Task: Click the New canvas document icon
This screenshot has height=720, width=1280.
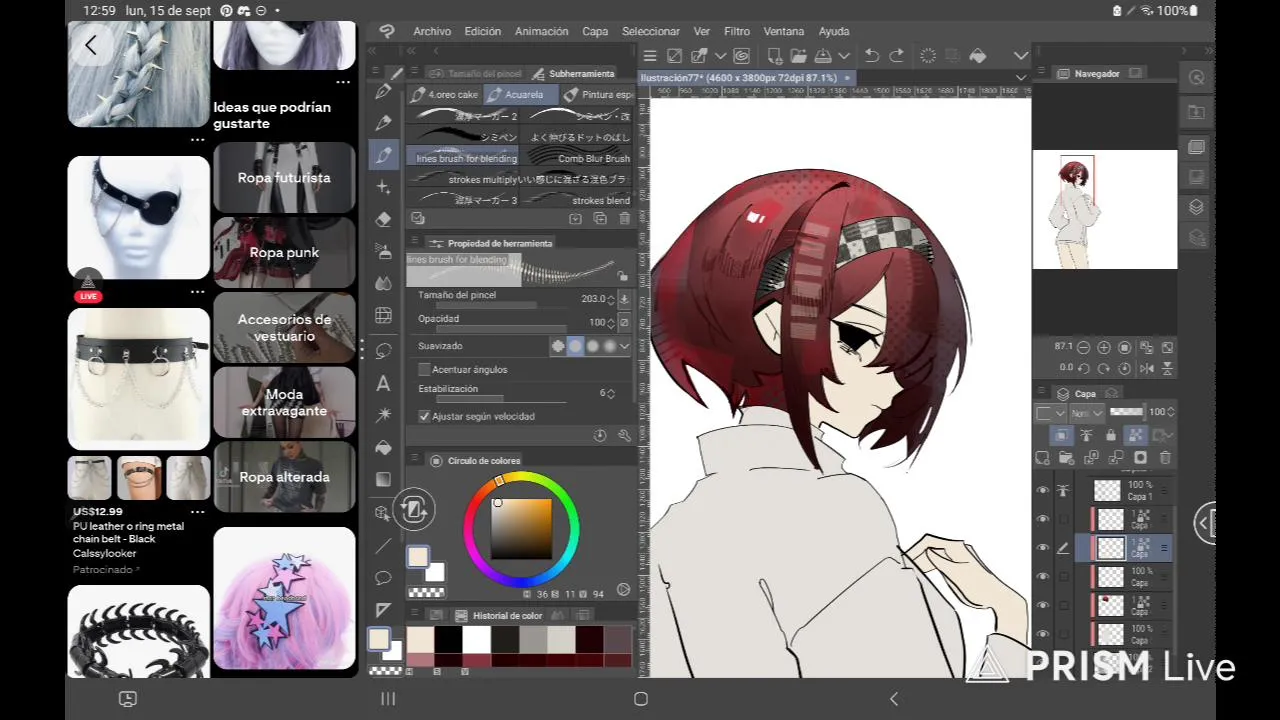Action: (775, 56)
